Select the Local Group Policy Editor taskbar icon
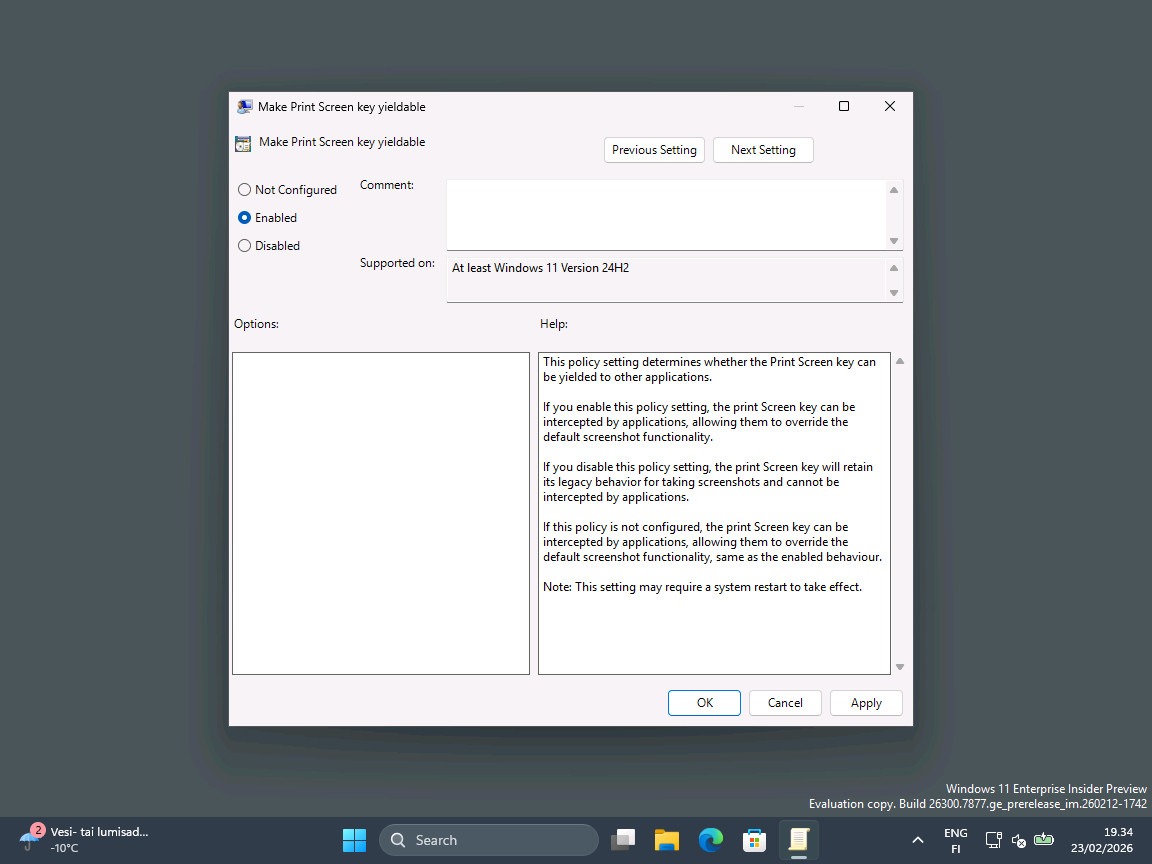The image size is (1152, 864). tap(798, 840)
